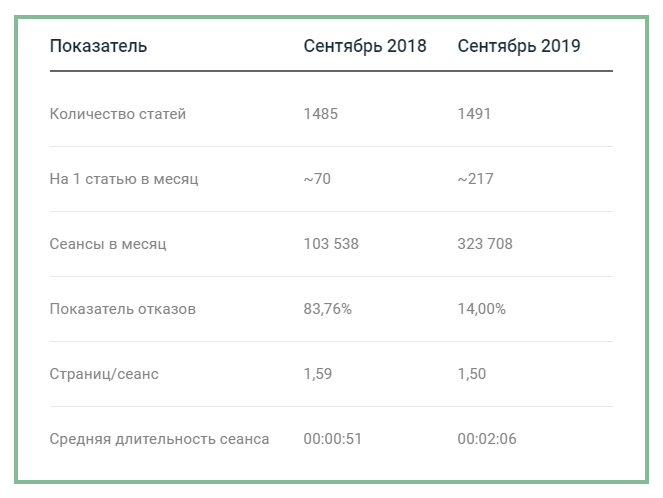Click the 103 538 sessions value
The width and height of the screenshot is (663, 498).
[x=331, y=244]
